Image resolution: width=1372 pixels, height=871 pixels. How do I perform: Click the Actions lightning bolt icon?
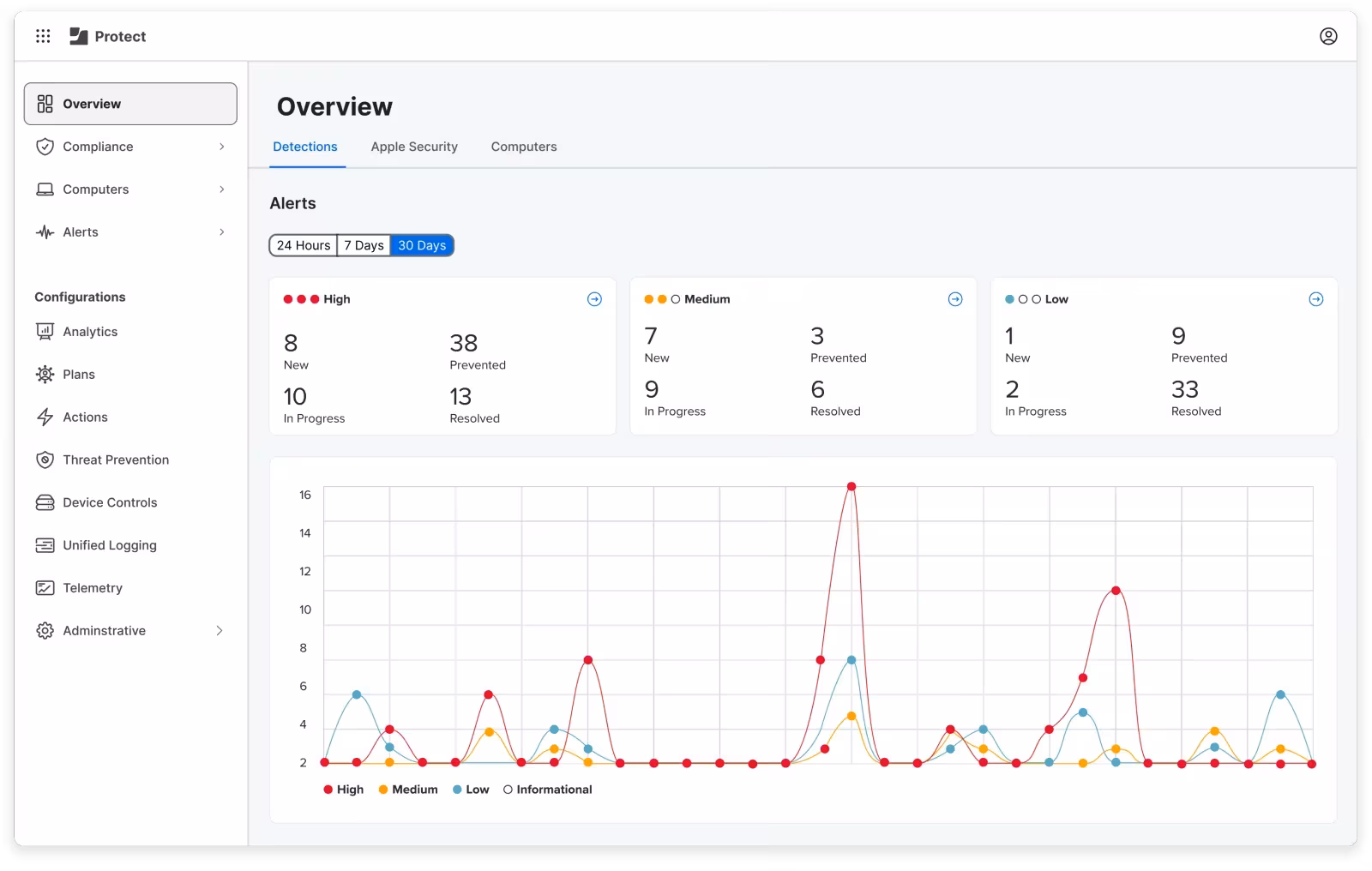click(45, 417)
